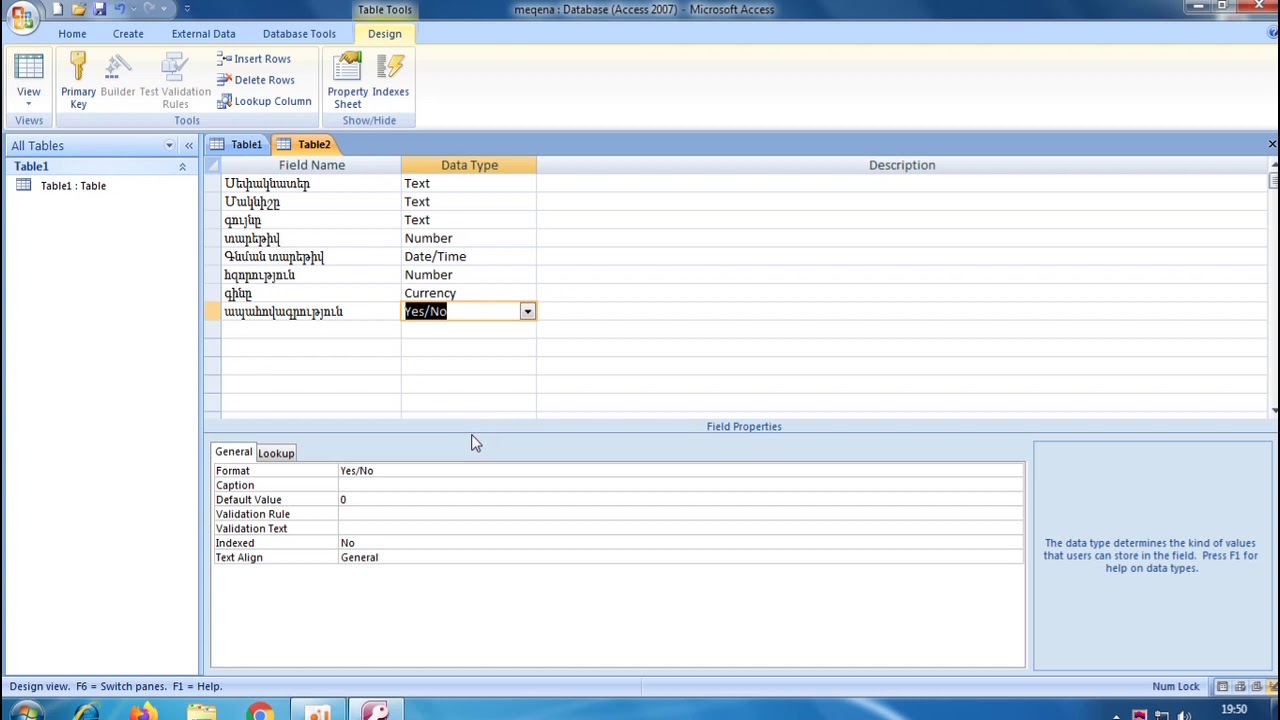Click the Insert Rows tool
Screen dimensions: 1280x720
pyautogui.click(x=254, y=59)
